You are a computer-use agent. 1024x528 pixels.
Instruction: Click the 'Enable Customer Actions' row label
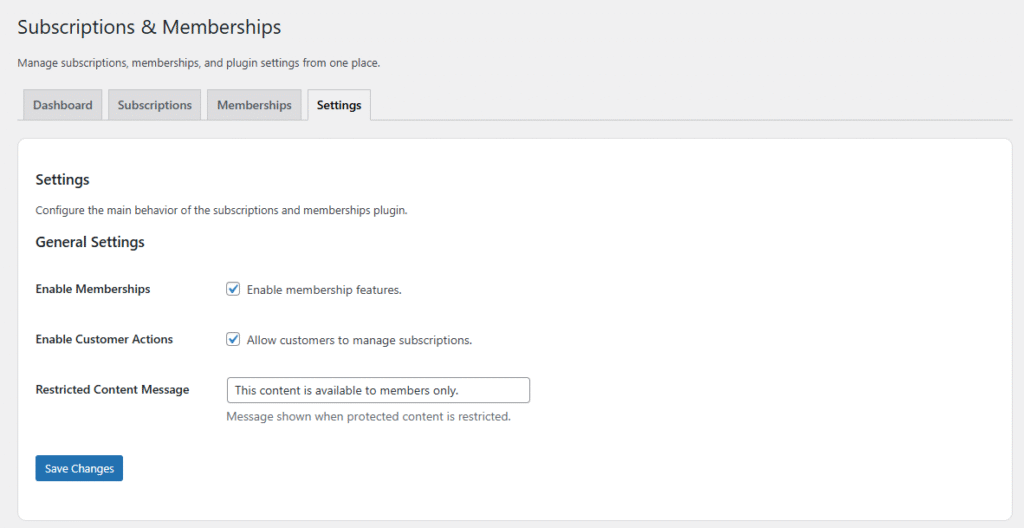click(104, 339)
